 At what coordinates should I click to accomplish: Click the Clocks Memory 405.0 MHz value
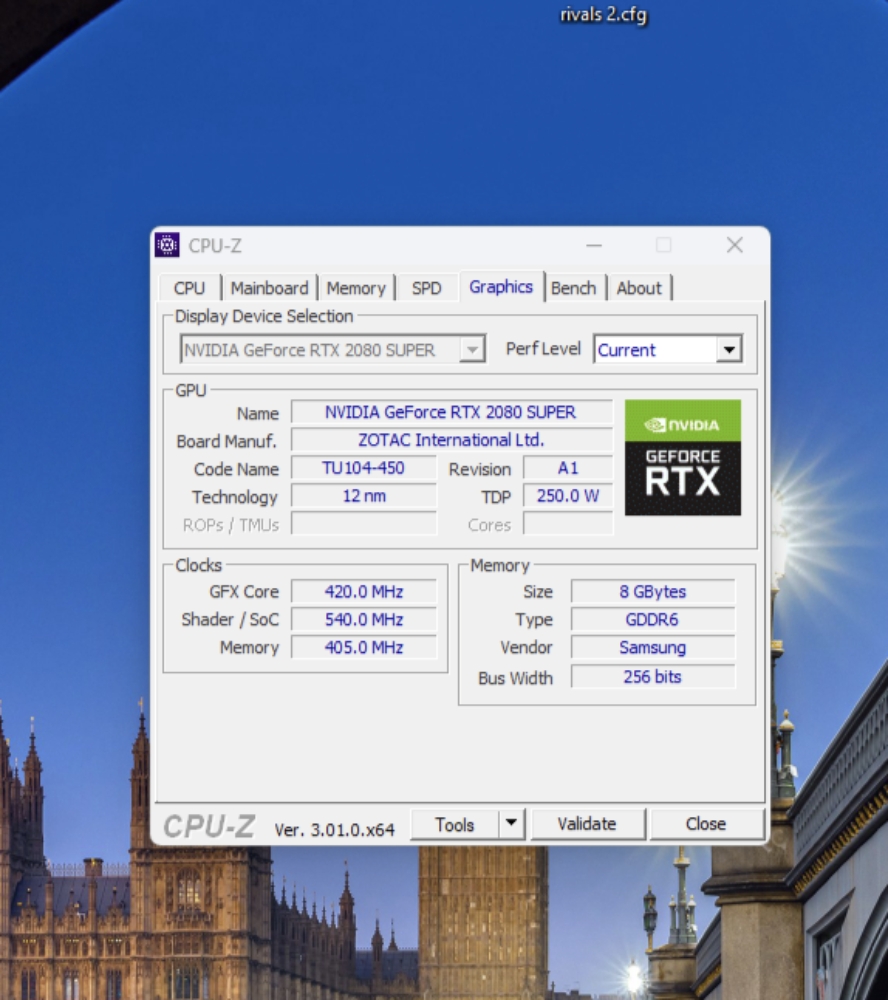coord(364,647)
